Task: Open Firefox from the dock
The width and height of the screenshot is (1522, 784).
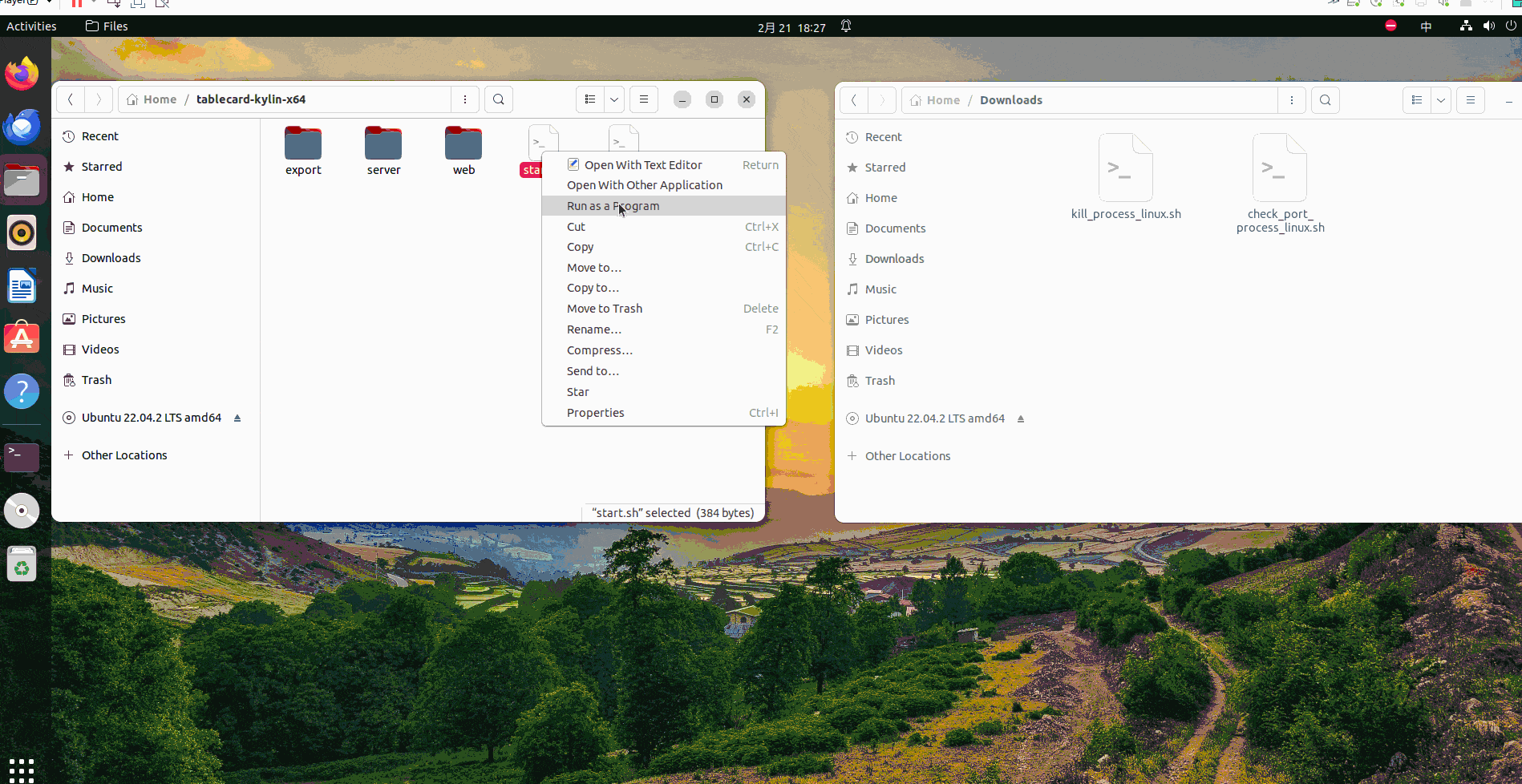Action: (x=22, y=75)
